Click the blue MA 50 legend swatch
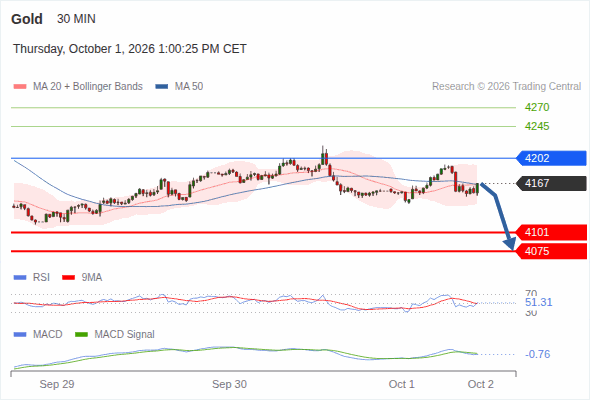The image size is (590, 400). click(x=162, y=87)
